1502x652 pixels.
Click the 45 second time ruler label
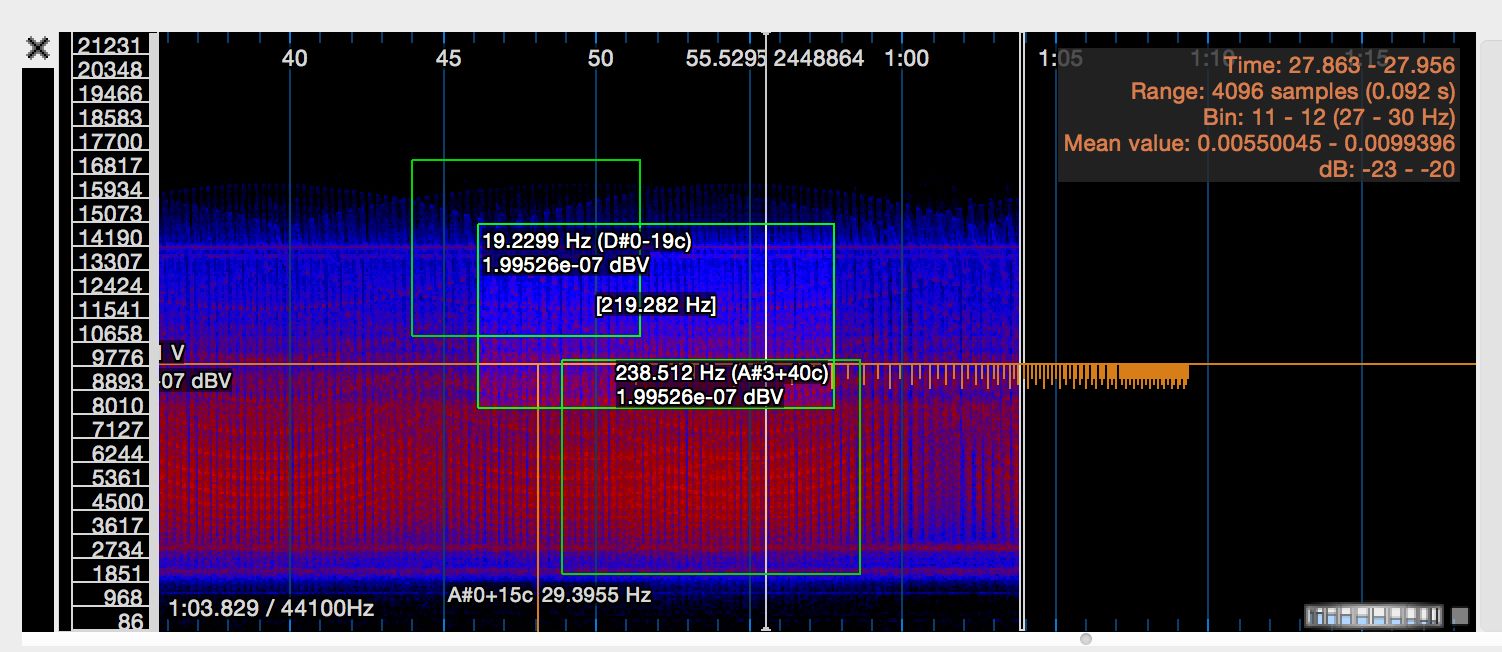448,59
